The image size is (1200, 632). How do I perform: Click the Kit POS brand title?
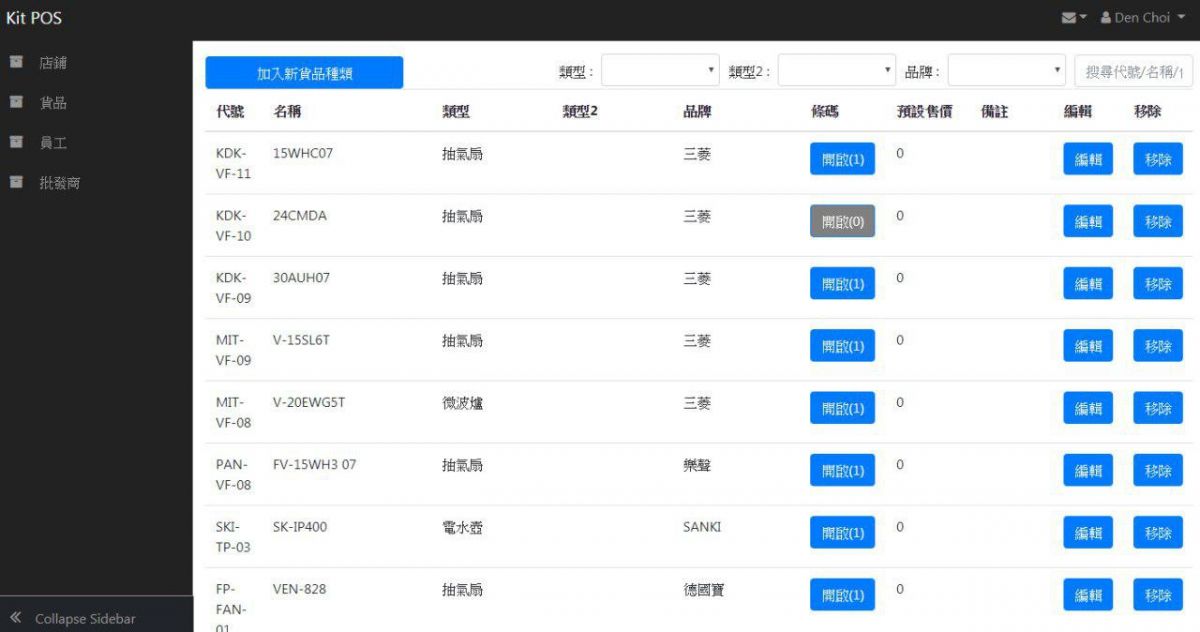click(34, 18)
